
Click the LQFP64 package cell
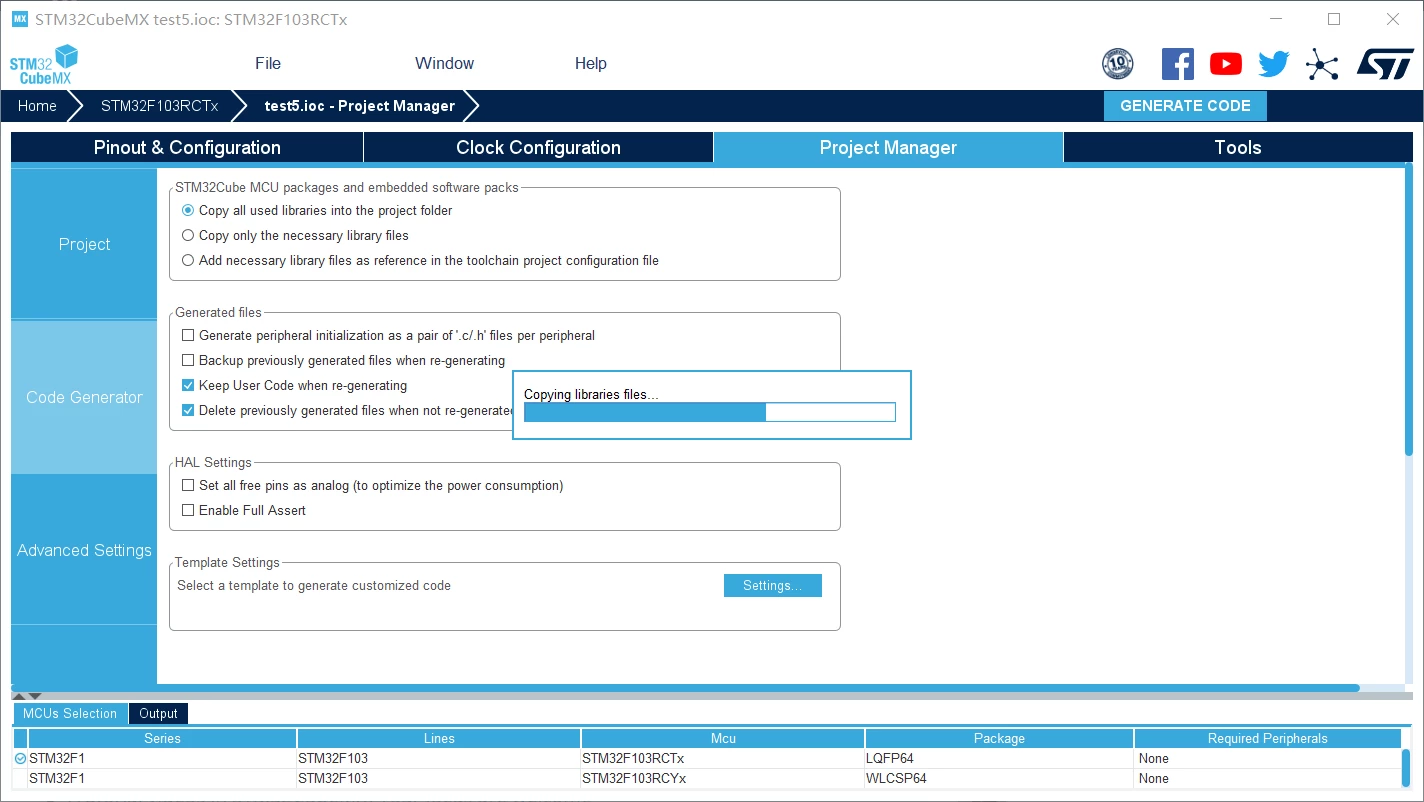(x=999, y=759)
